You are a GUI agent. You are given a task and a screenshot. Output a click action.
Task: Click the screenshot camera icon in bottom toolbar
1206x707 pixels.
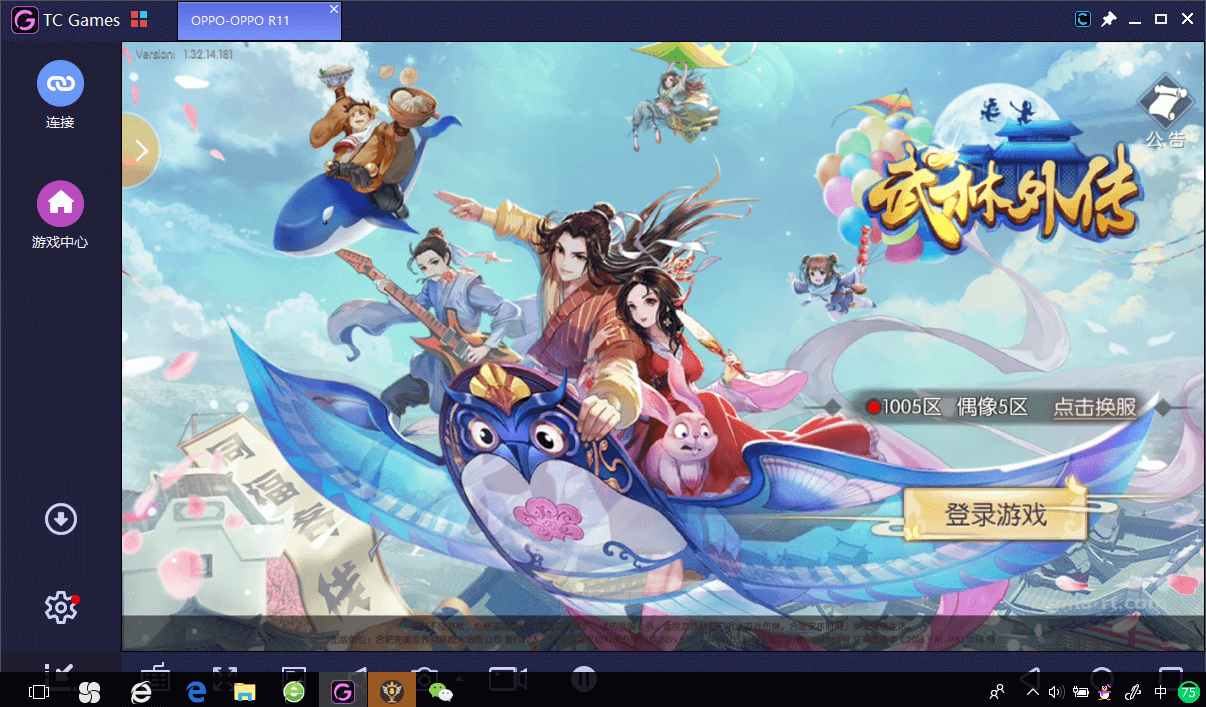tap(426, 679)
